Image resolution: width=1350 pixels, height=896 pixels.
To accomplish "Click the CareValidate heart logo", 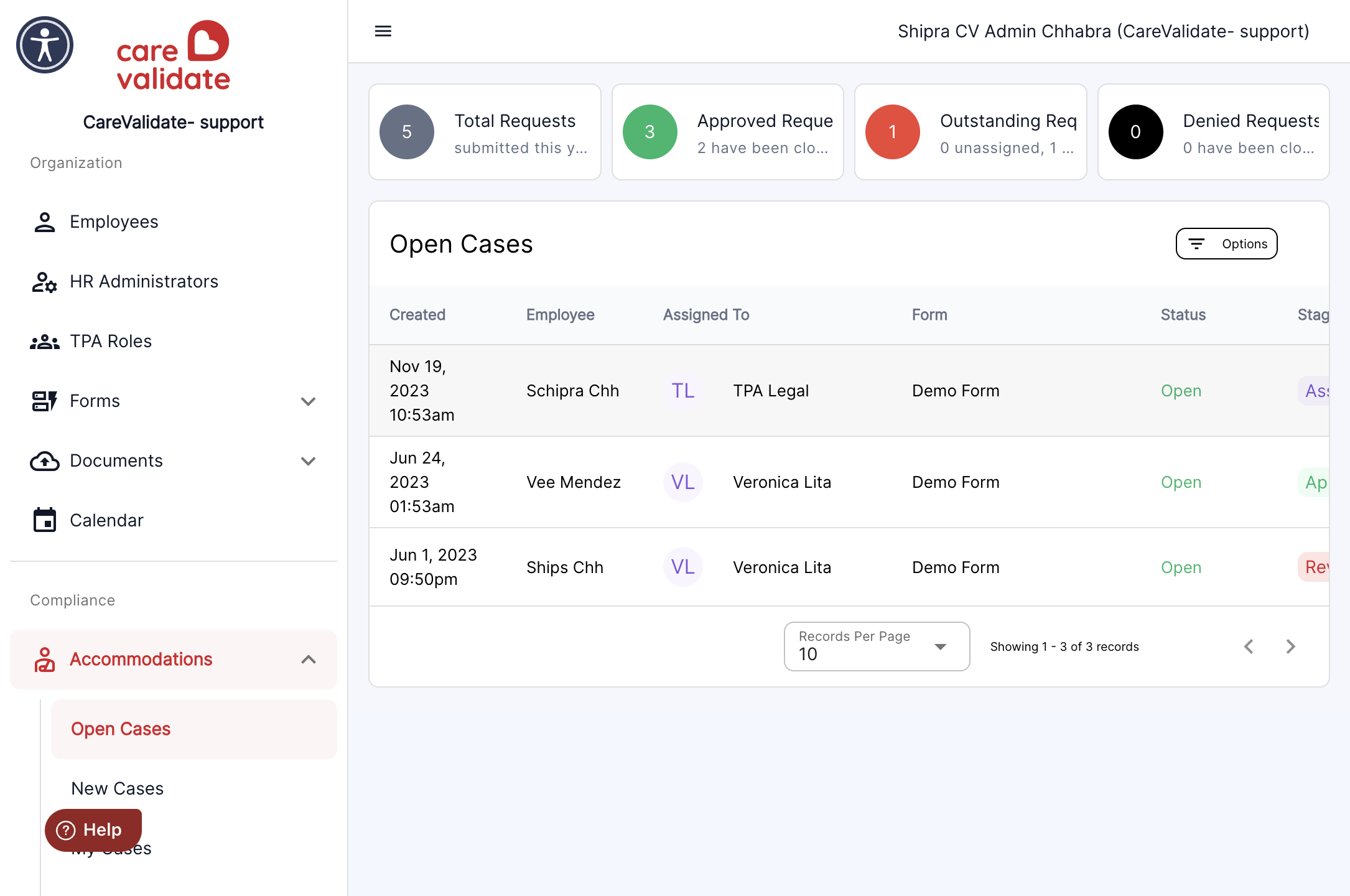I will click(173, 56).
